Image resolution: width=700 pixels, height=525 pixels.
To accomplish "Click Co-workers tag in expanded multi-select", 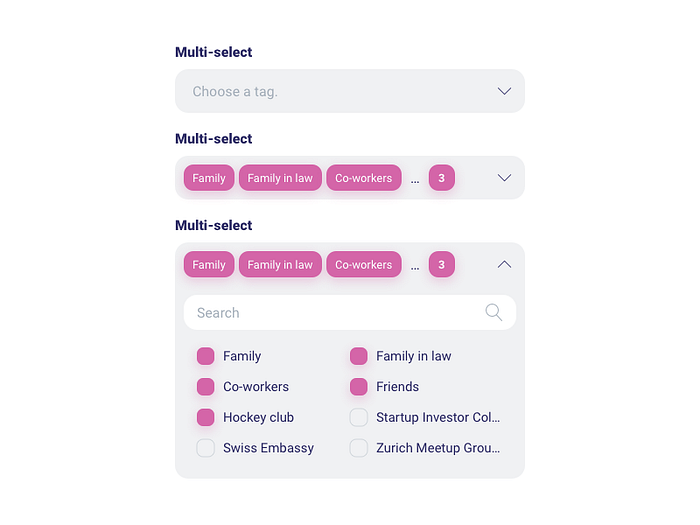I will (364, 264).
